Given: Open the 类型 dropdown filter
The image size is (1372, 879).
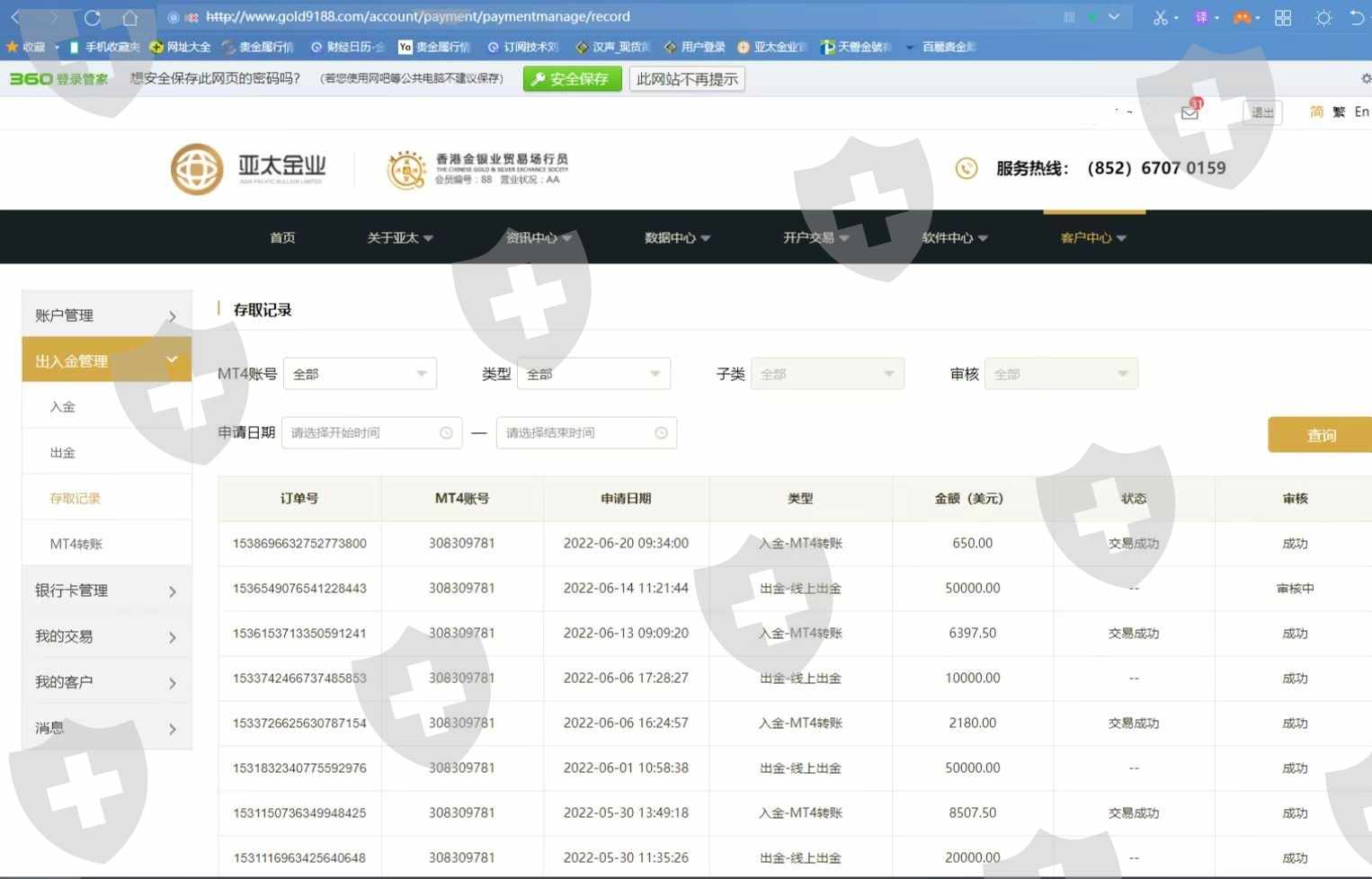Looking at the screenshot, I should tap(593, 374).
